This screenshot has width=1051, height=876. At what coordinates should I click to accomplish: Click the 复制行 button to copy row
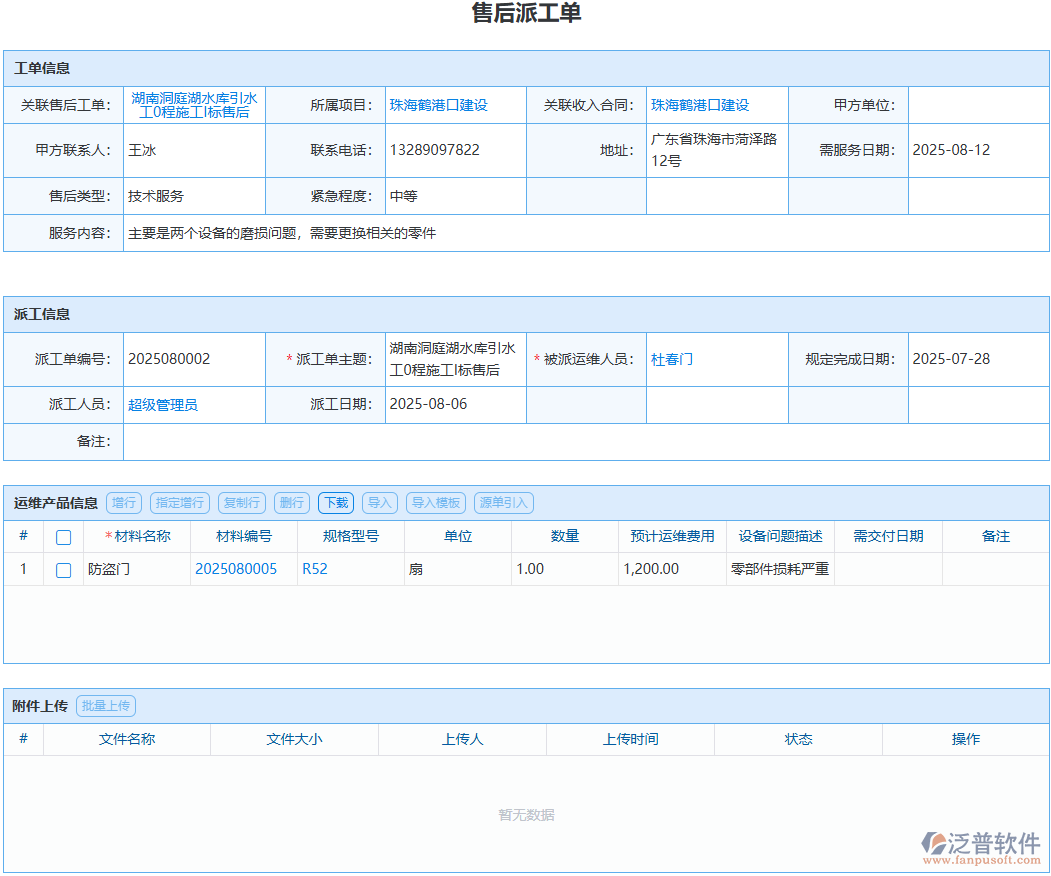coord(241,503)
